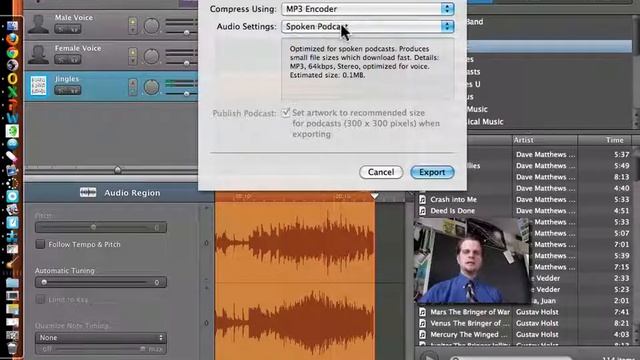This screenshot has width=640, height=360.
Task: Click the playhead marker above the waveform
Action: pos(374,196)
